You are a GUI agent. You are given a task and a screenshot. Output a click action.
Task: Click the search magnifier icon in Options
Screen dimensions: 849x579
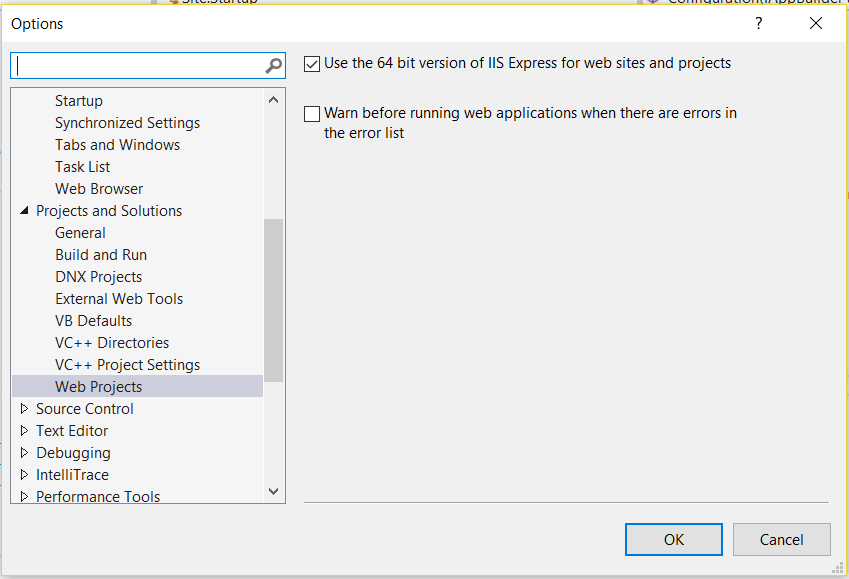[x=273, y=66]
